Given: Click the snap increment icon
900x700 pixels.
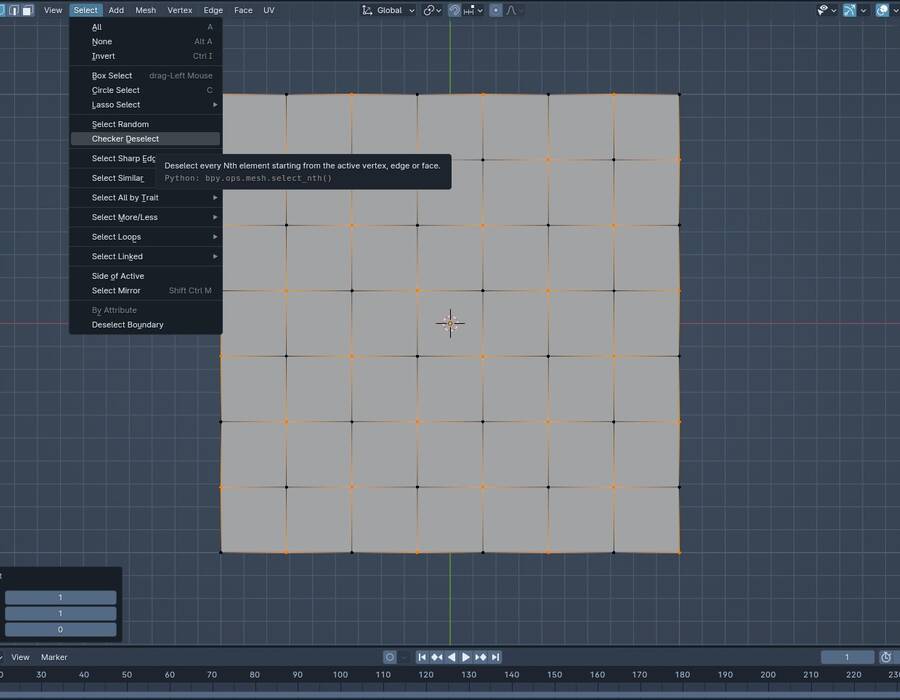Looking at the screenshot, I should 469,10.
